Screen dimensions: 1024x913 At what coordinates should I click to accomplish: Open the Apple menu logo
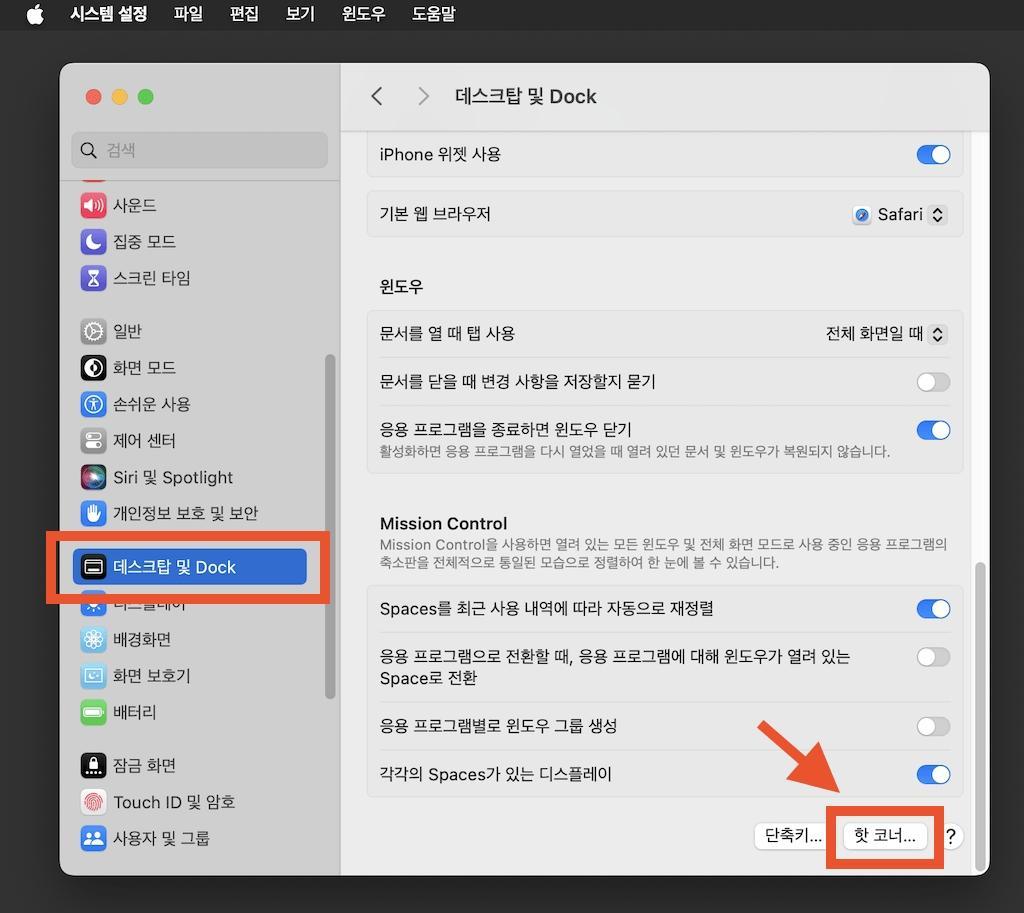coord(35,14)
